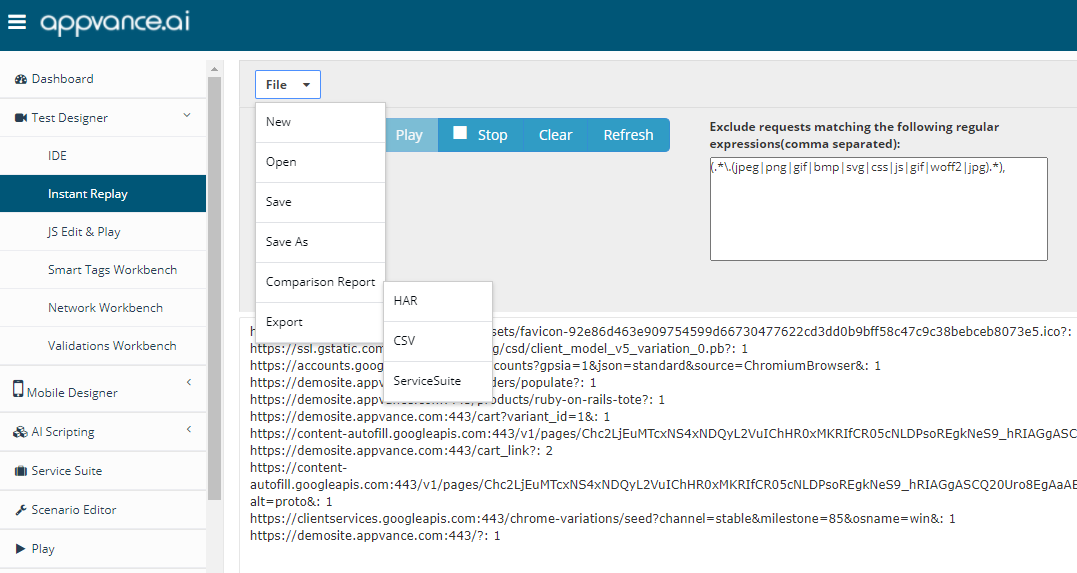Screen dimensions: 1077x573
Task: Click the Play triangle icon in sidebar
Action: pos(21,549)
